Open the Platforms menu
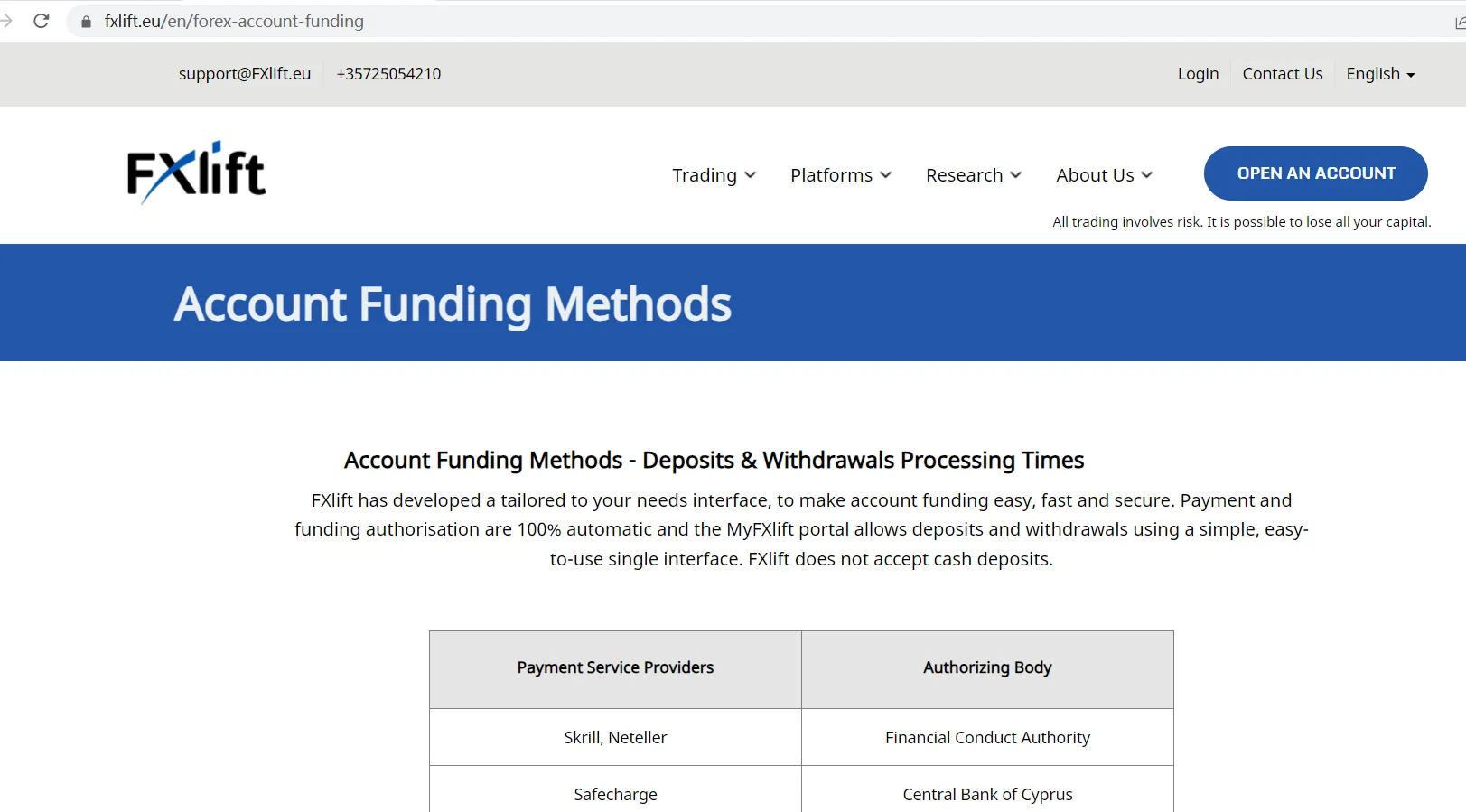 841,175
